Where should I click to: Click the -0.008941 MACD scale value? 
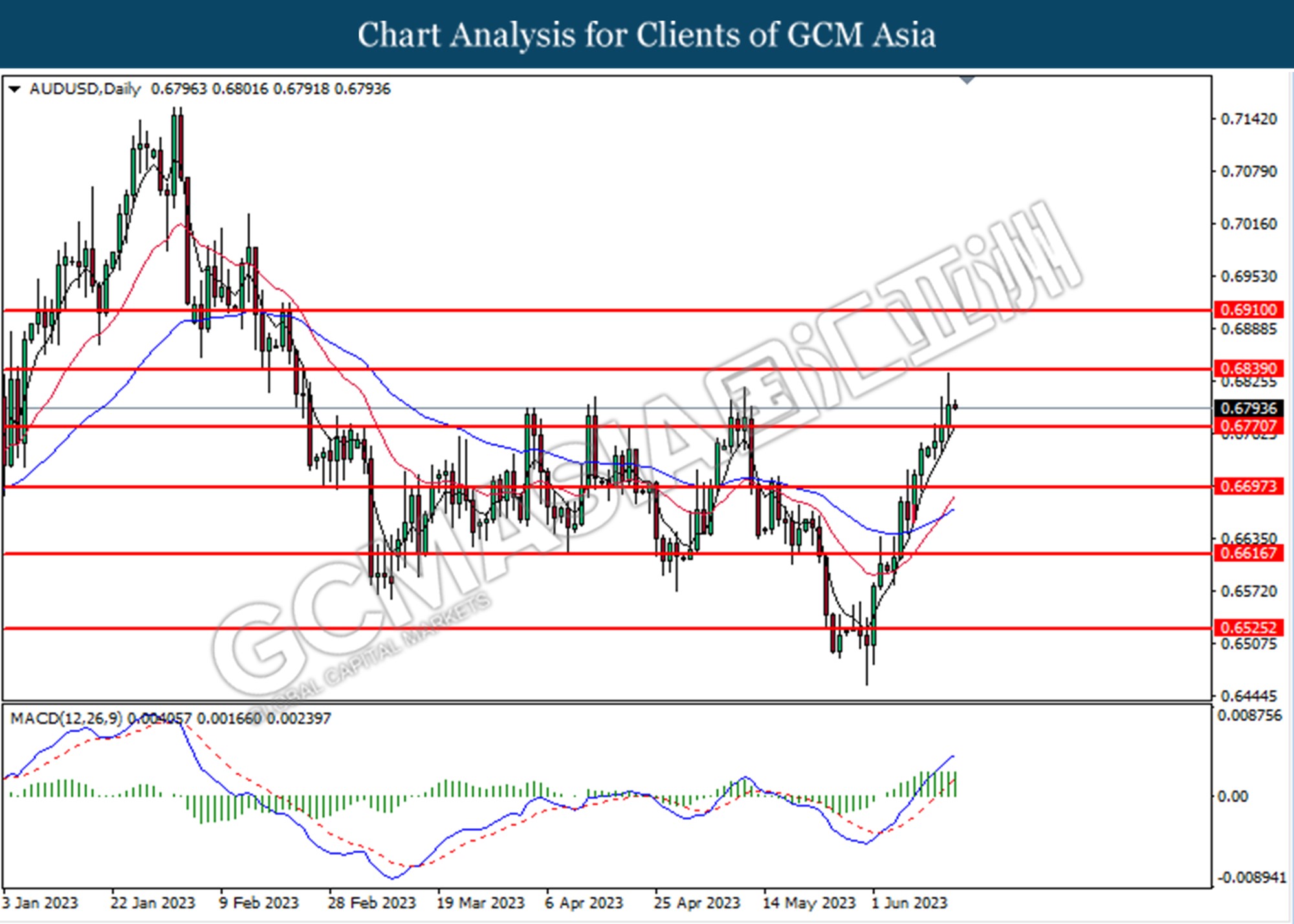pos(1252,878)
